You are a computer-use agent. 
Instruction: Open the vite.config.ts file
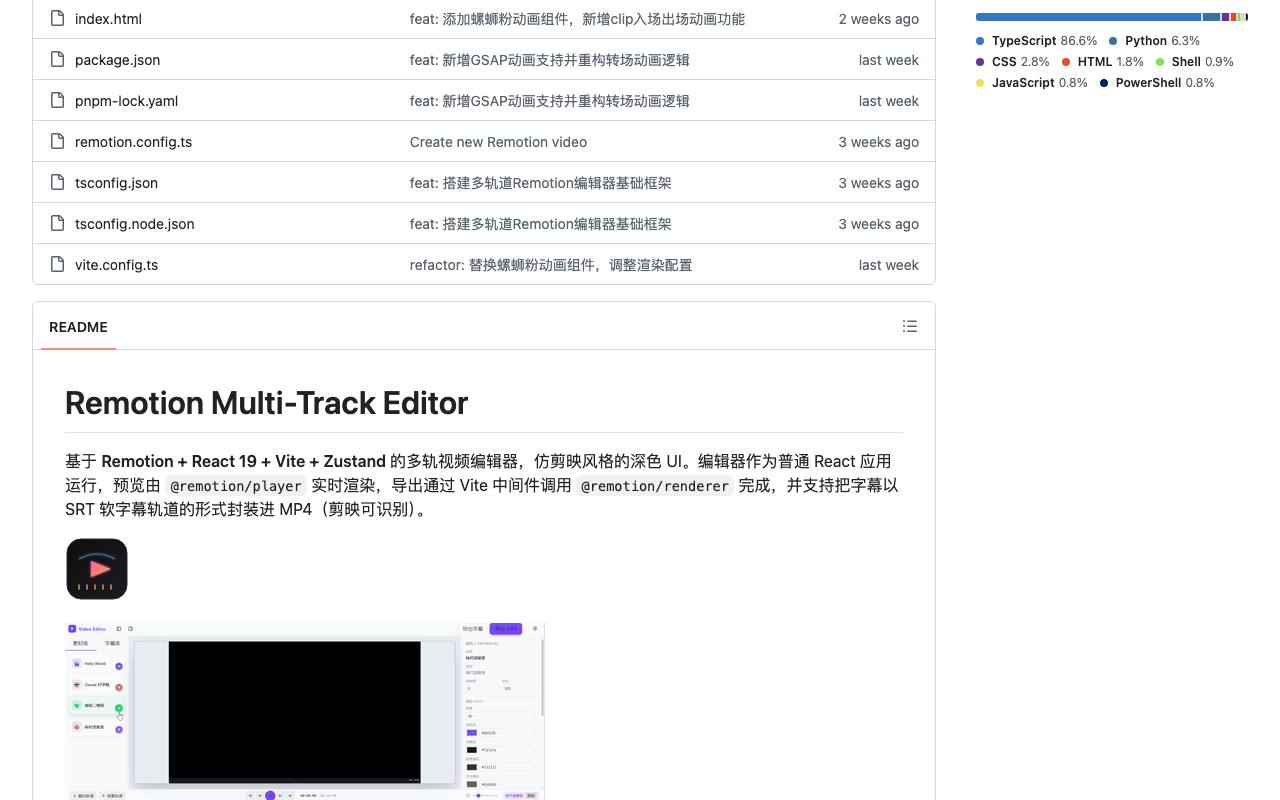116,265
